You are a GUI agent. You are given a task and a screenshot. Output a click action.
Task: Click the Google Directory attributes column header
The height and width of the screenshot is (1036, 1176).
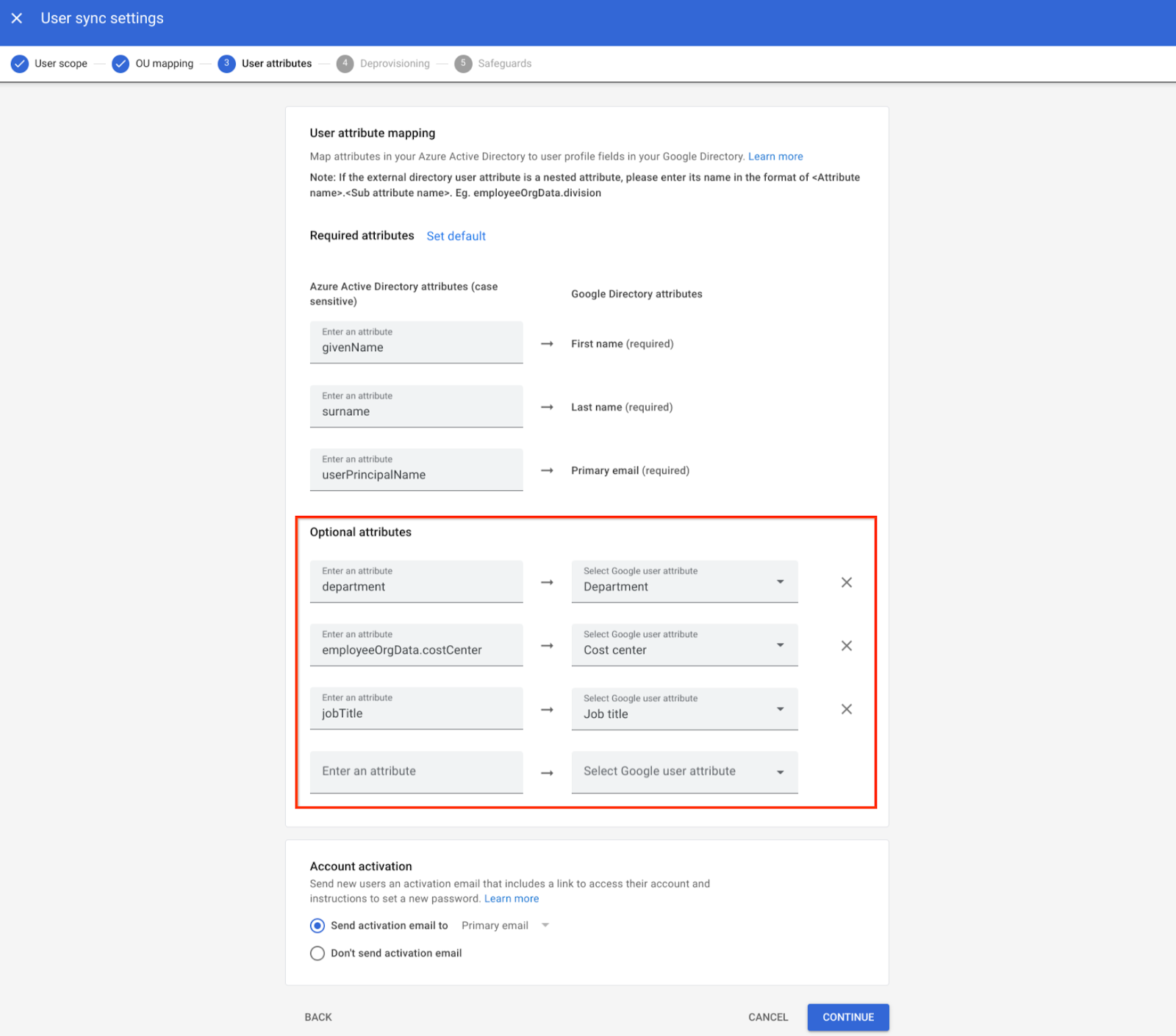637,294
